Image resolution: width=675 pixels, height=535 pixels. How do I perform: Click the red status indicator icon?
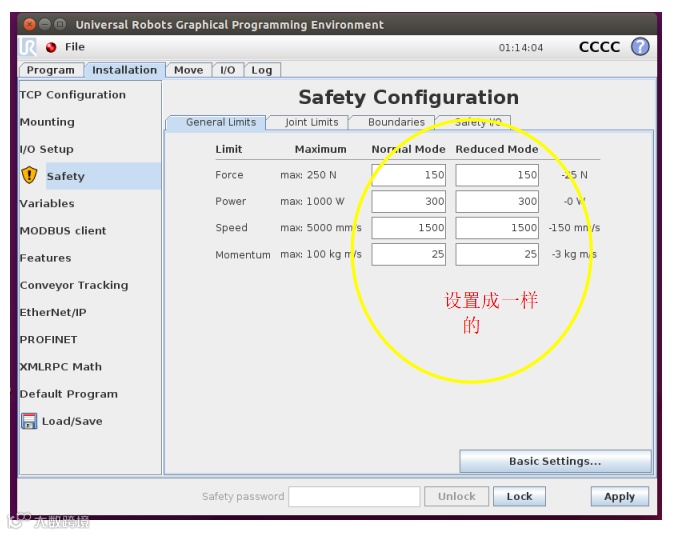(x=51, y=47)
